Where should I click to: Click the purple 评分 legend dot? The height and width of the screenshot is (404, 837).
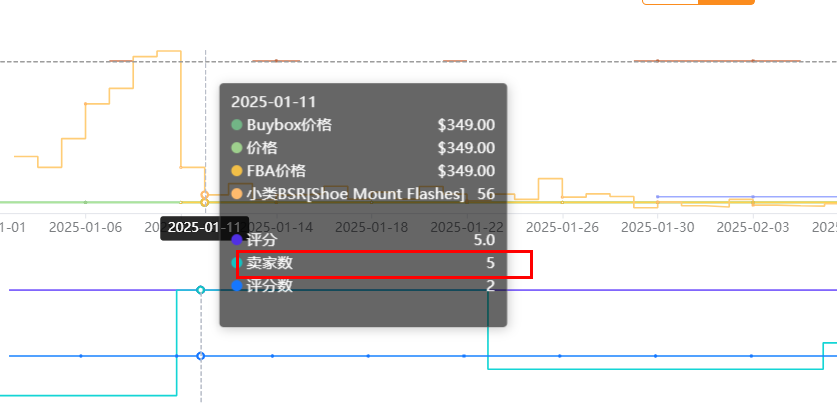[x=237, y=240]
